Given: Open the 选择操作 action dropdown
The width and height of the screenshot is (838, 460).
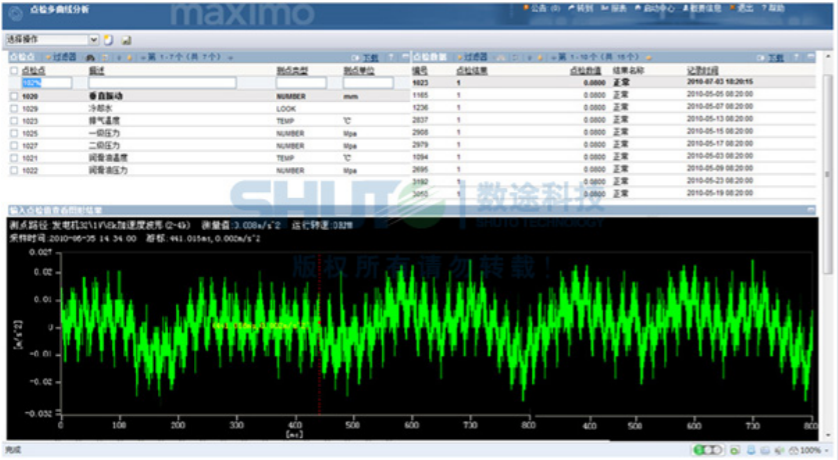Looking at the screenshot, I should click(94, 40).
